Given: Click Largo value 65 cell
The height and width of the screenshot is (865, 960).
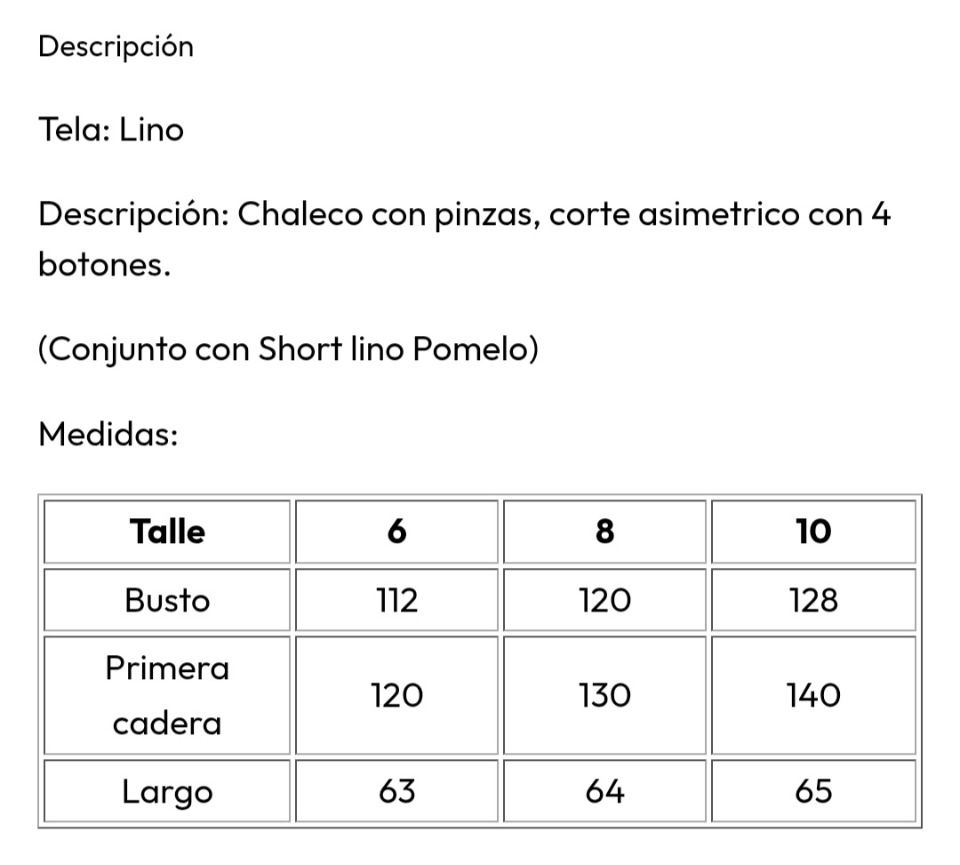Looking at the screenshot, I should pyautogui.click(x=814, y=791).
